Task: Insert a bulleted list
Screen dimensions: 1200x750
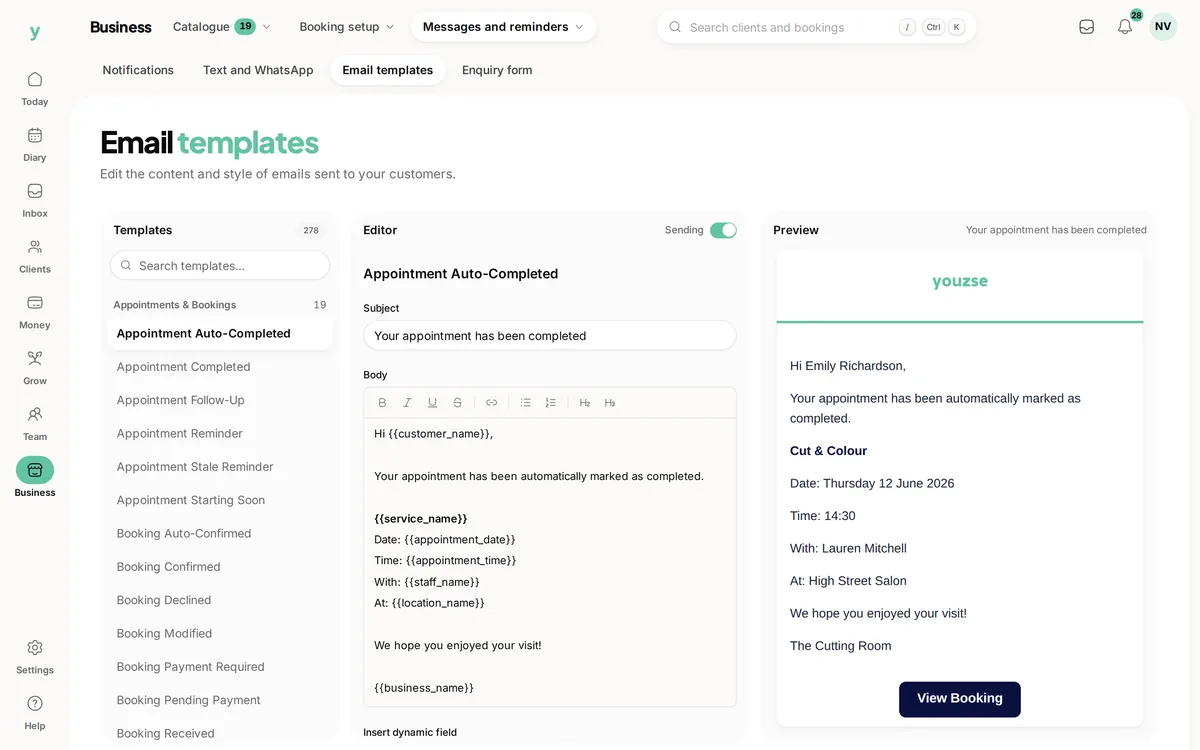Action: coord(525,403)
